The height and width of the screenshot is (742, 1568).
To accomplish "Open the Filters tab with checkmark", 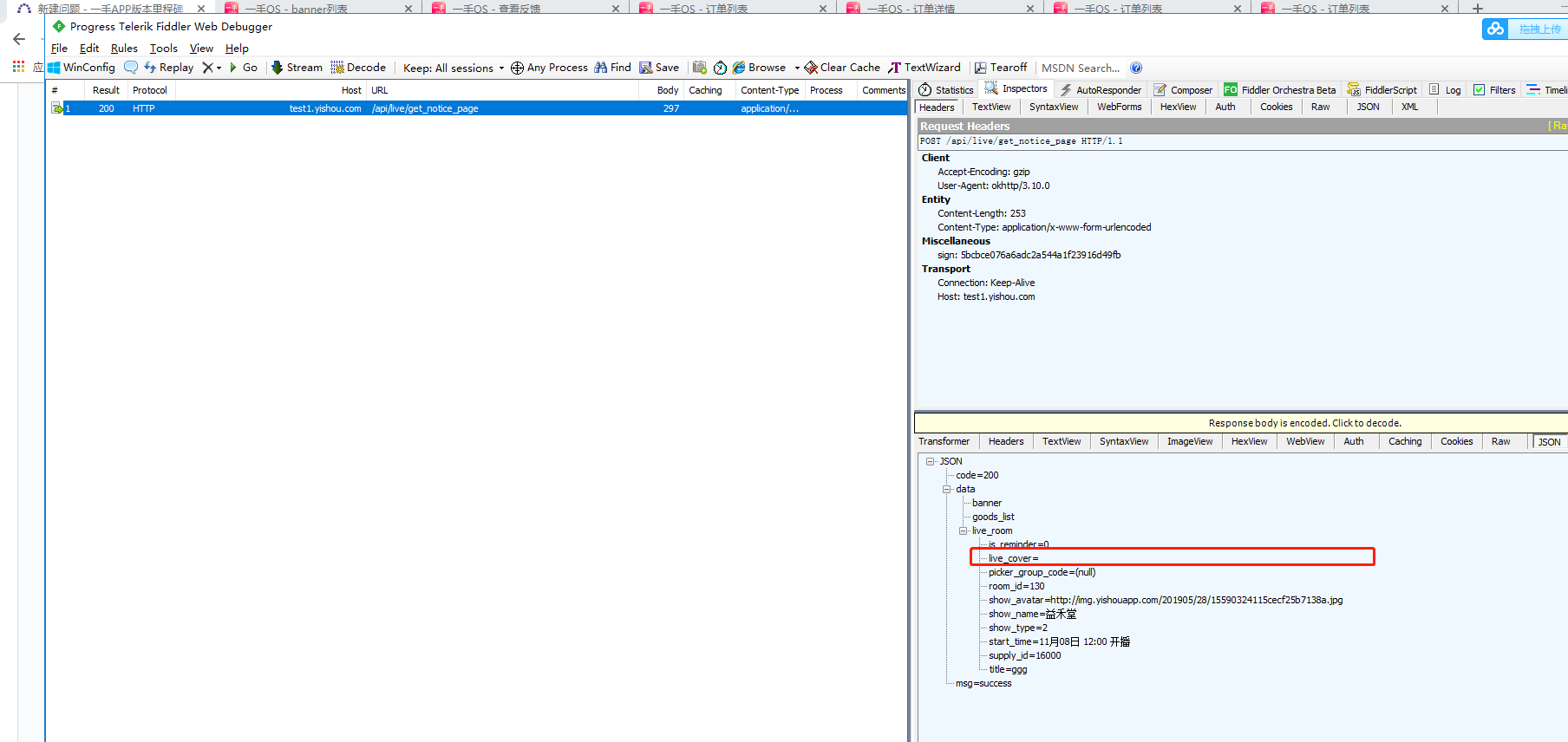I will click(1495, 90).
